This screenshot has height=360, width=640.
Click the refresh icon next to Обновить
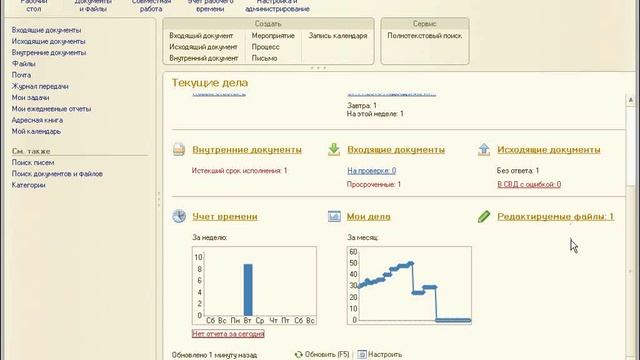[x=299, y=355]
